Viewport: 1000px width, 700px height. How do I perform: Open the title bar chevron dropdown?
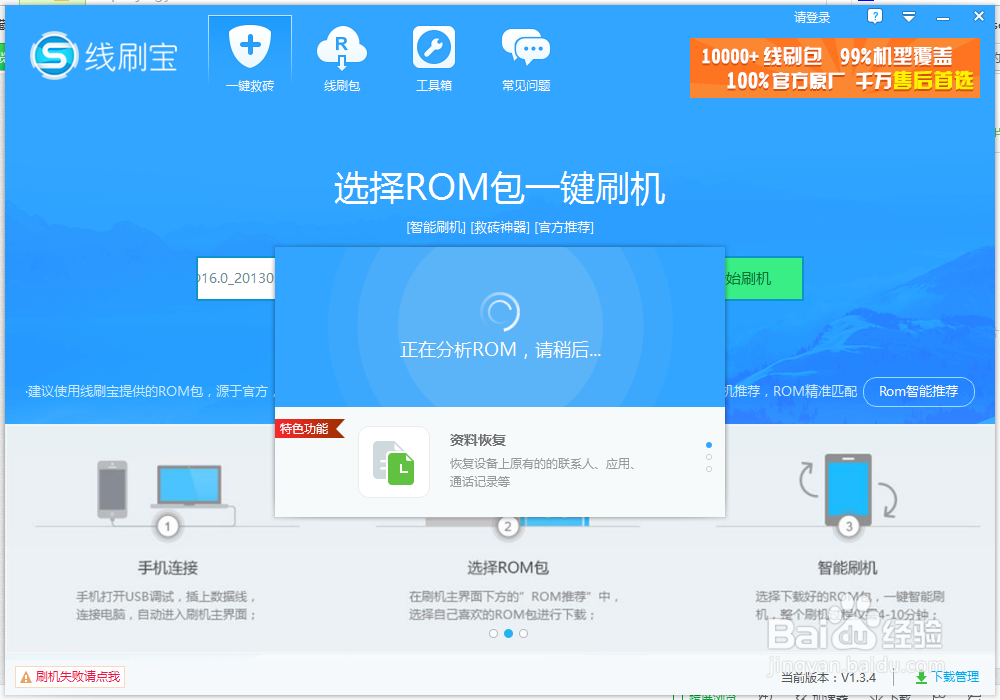pos(908,16)
